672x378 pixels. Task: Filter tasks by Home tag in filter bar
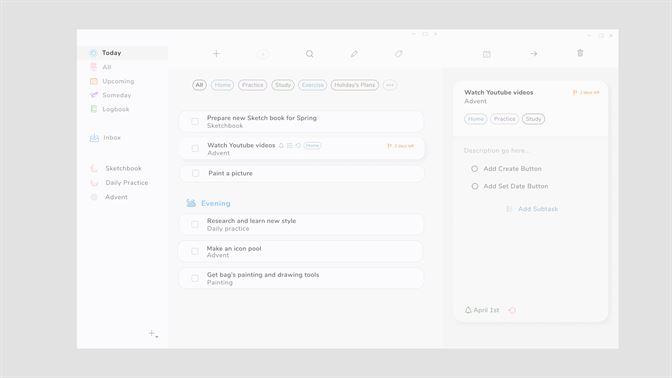[x=222, y=85]
